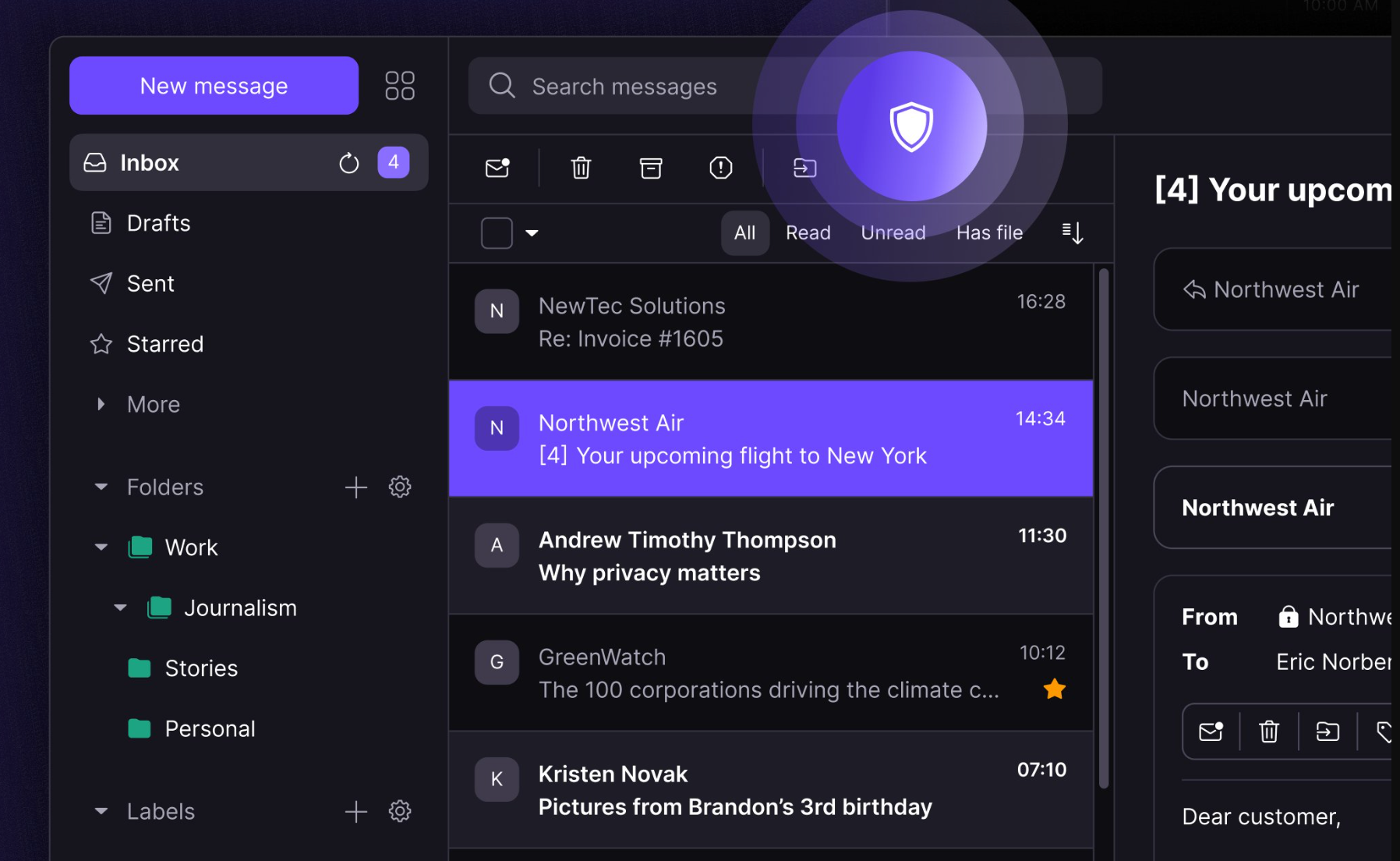The height and width of the screenshot is (861, 1400).
Task: Expand the second Northwest Air conversation message
Action: click(1272, 399)
